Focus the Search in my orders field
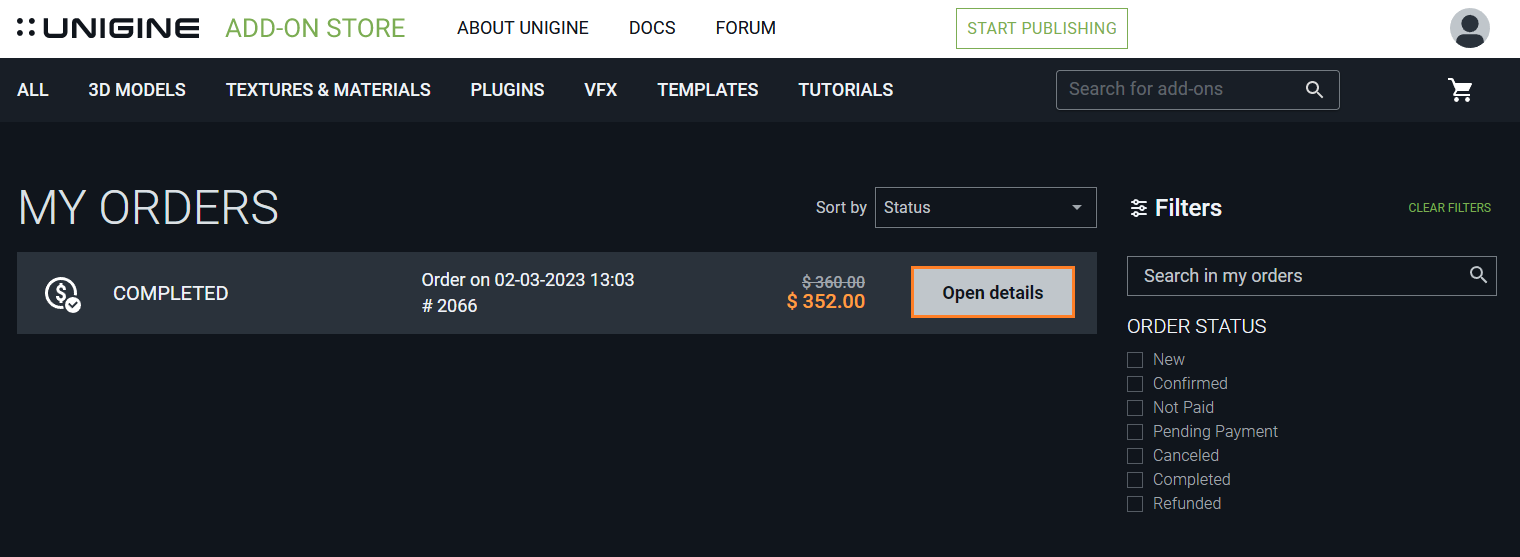 1312,276
